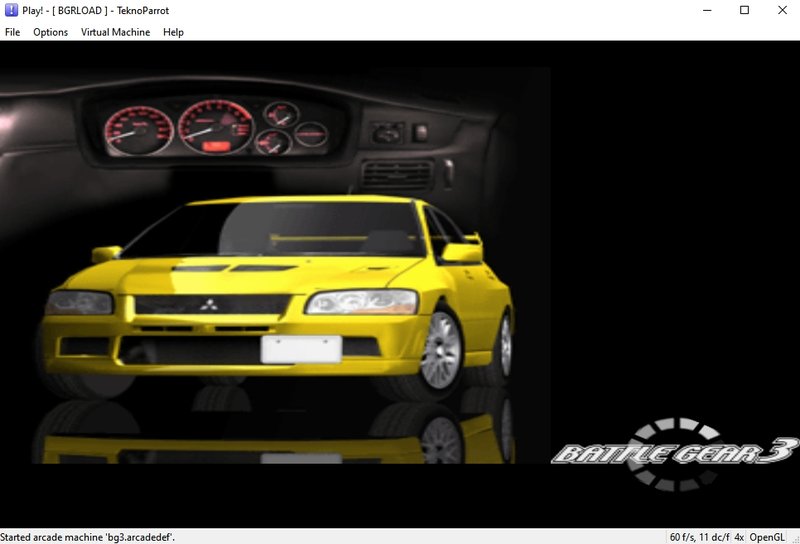Click the window title text 'Play! - [ BGRLOAD ] - TeknoParrot'
The width and height of the screenshot is (800, 544).
[x=95, y=10]
